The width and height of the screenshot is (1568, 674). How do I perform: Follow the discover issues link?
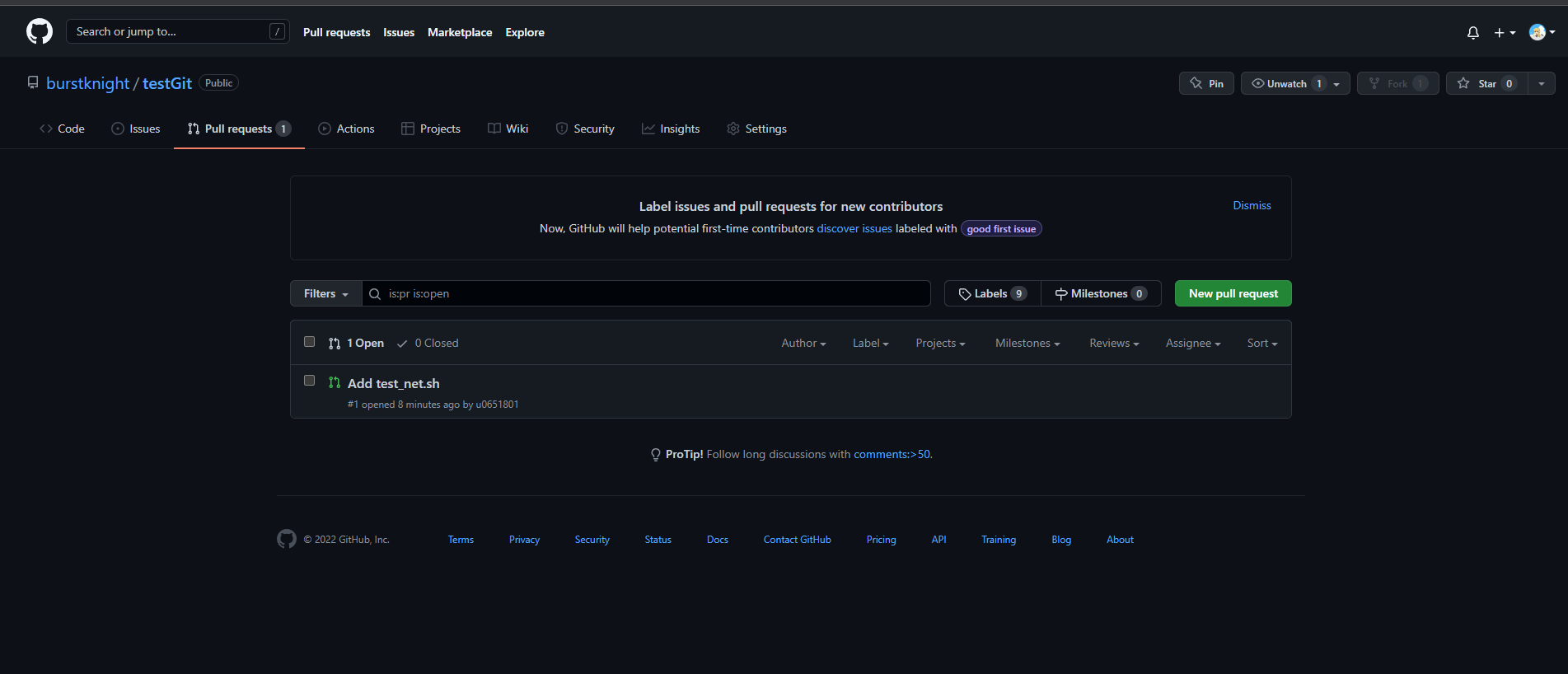[854, 229]
